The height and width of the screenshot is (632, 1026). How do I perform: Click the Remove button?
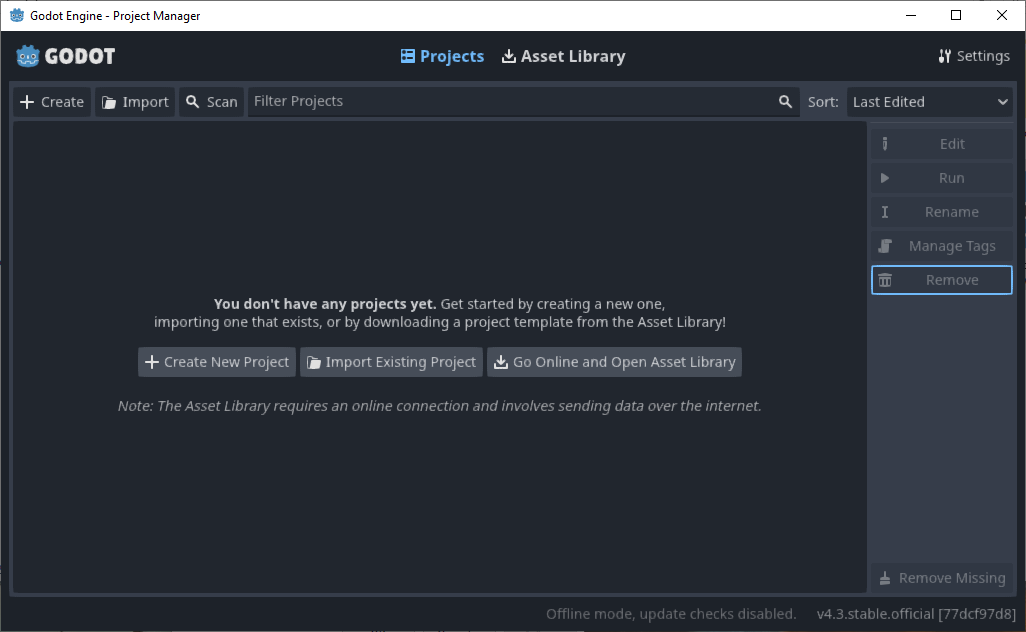[x=942, y=280]
